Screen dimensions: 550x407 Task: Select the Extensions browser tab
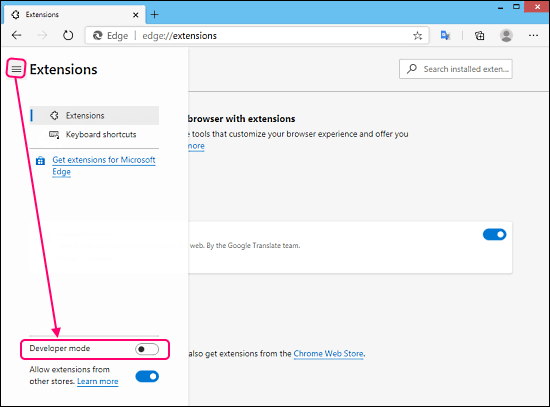point(74,15)
